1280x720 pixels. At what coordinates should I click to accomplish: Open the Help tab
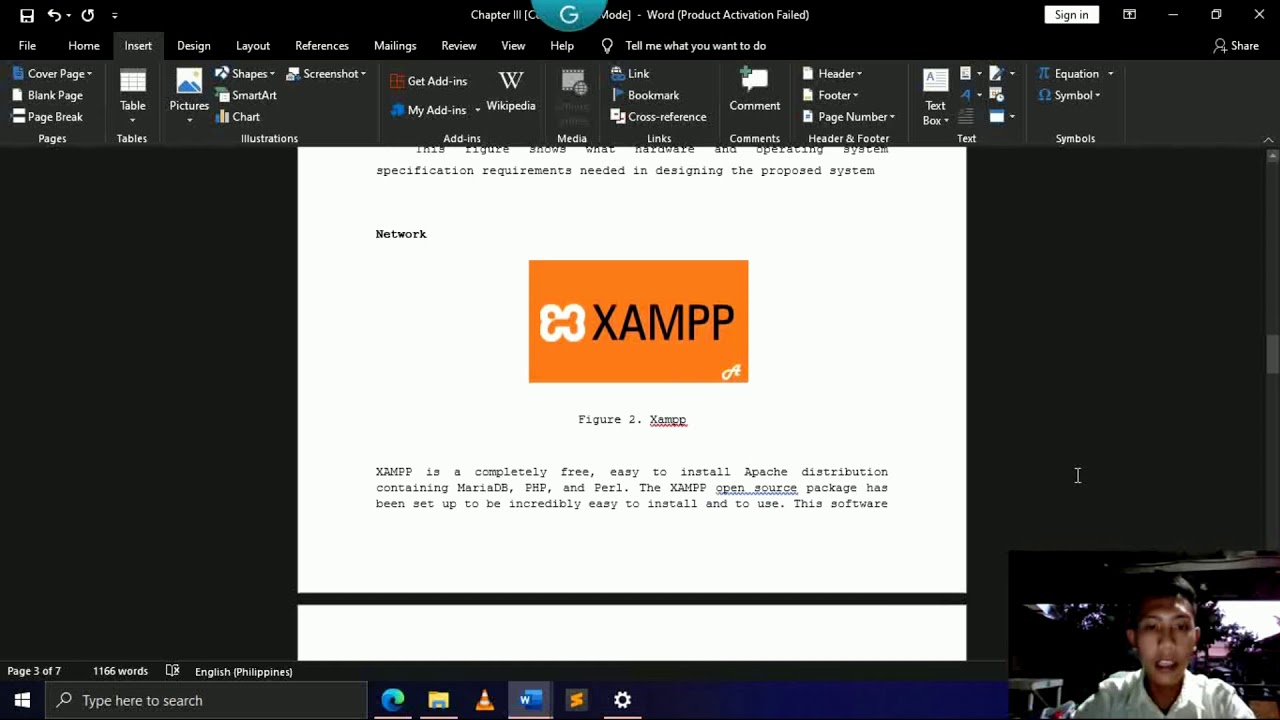pyautogui.click(x=562, y=46)
